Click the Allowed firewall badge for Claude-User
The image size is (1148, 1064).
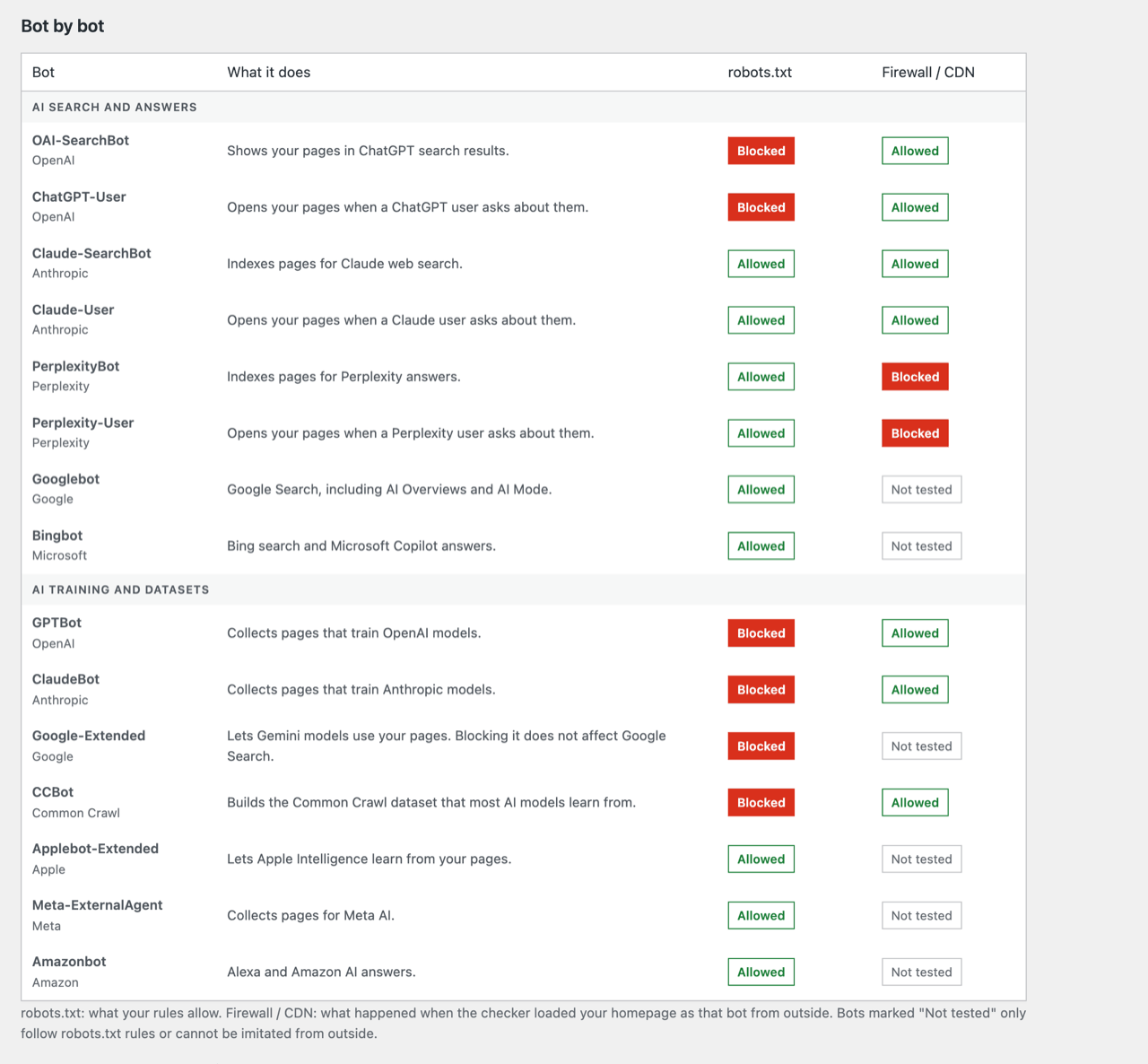915,320
